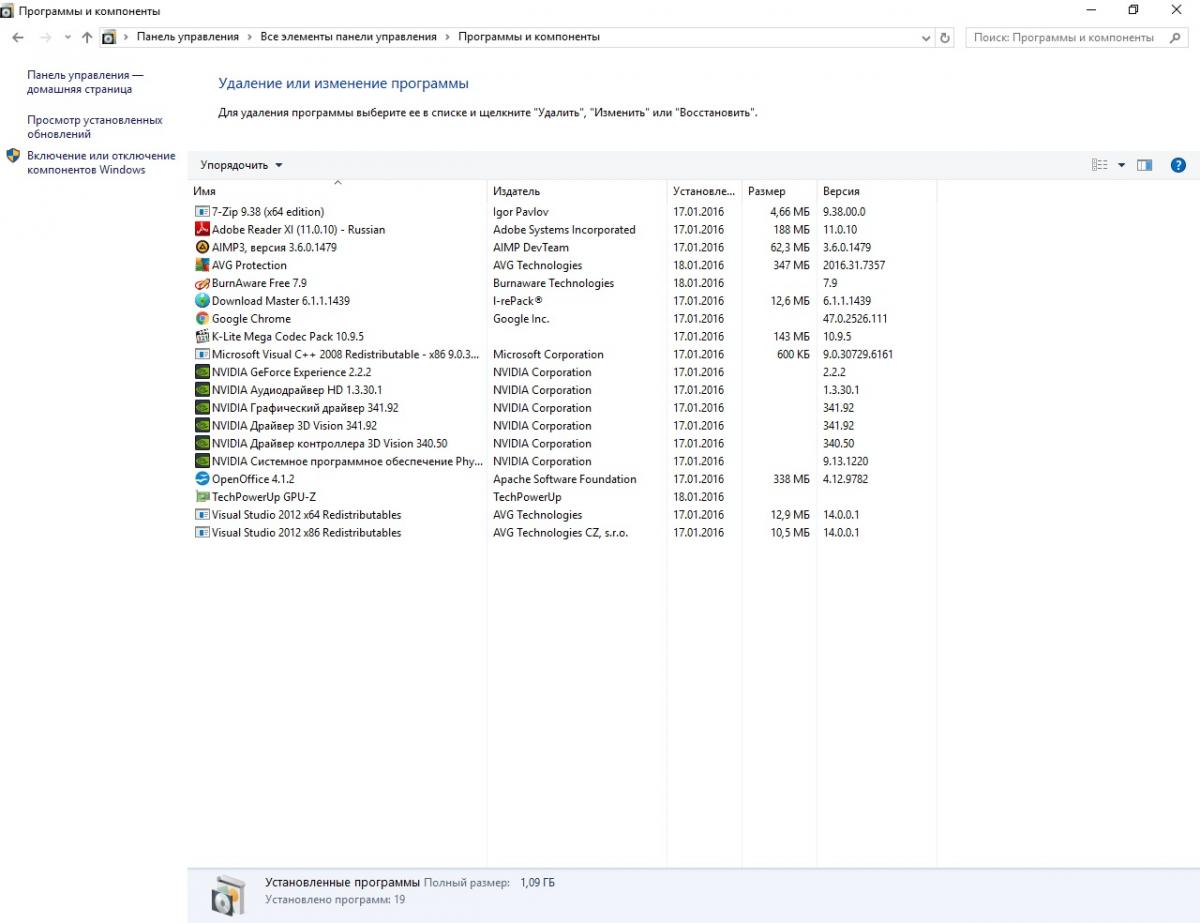Click the NVIDIA Драйвер контроллера 3D Vision icon
The height and width of the screenshot is (923, 1200).
coord(202,443)
